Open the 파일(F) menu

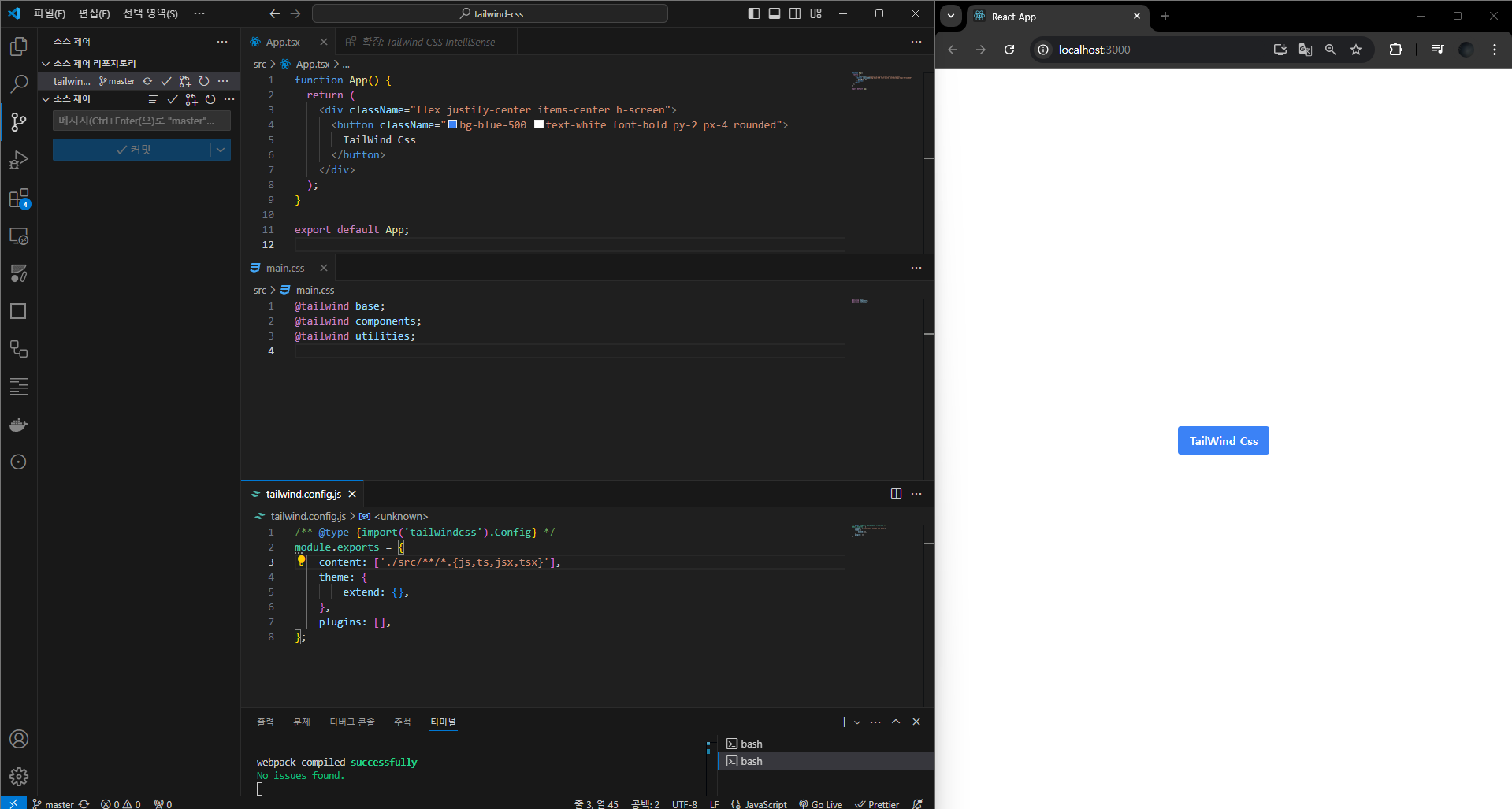[x=50, y=13]
